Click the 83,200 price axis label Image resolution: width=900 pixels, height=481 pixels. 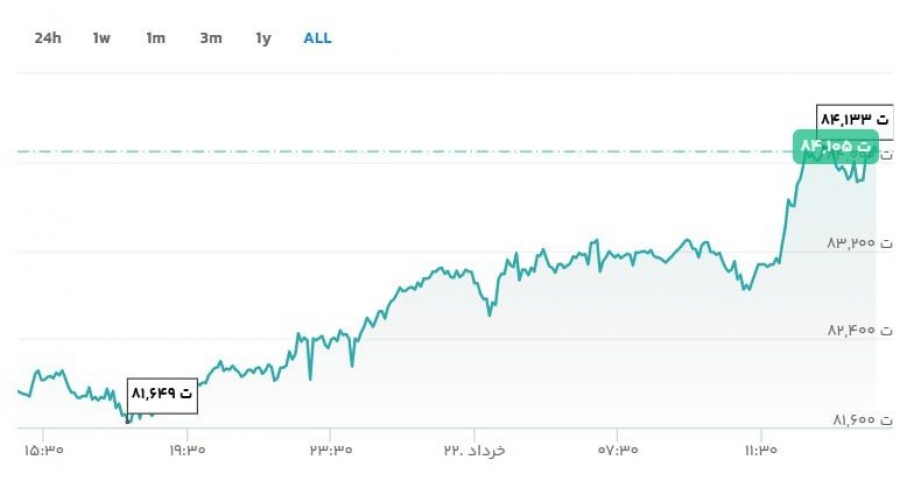pos(859,243)
